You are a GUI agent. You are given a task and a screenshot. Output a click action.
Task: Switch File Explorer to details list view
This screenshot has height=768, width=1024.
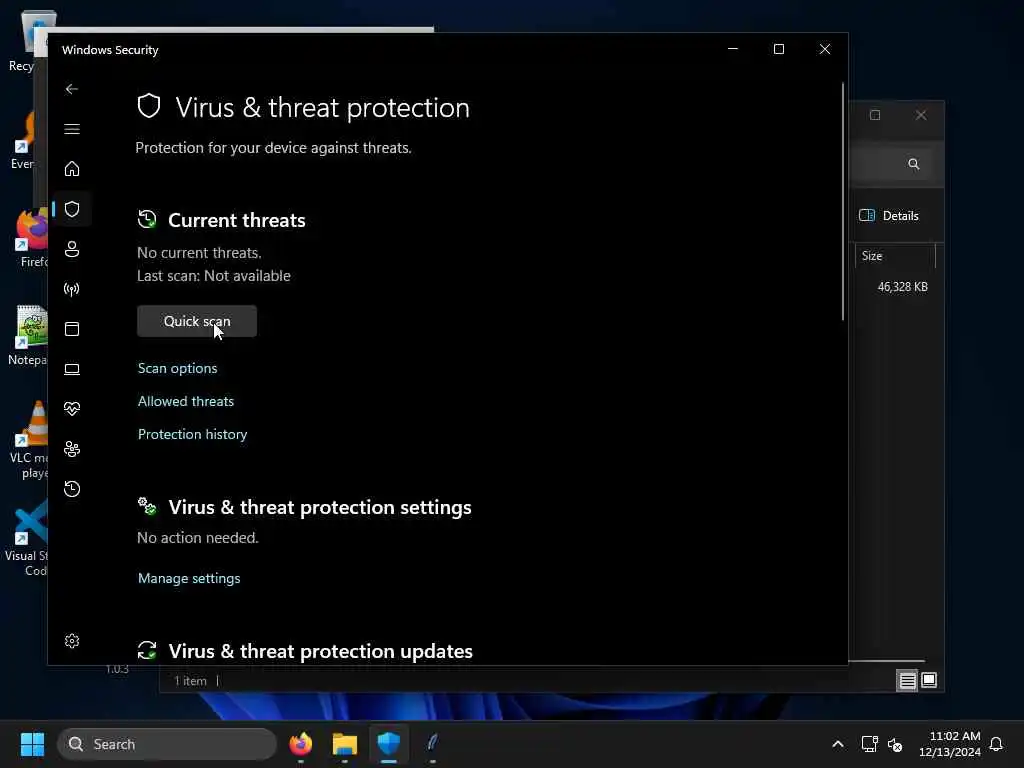[907, 680]
